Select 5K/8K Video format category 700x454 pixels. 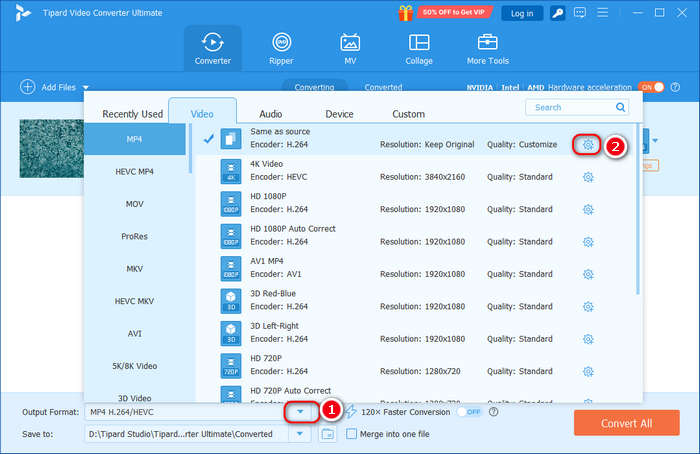coord(134,366)
